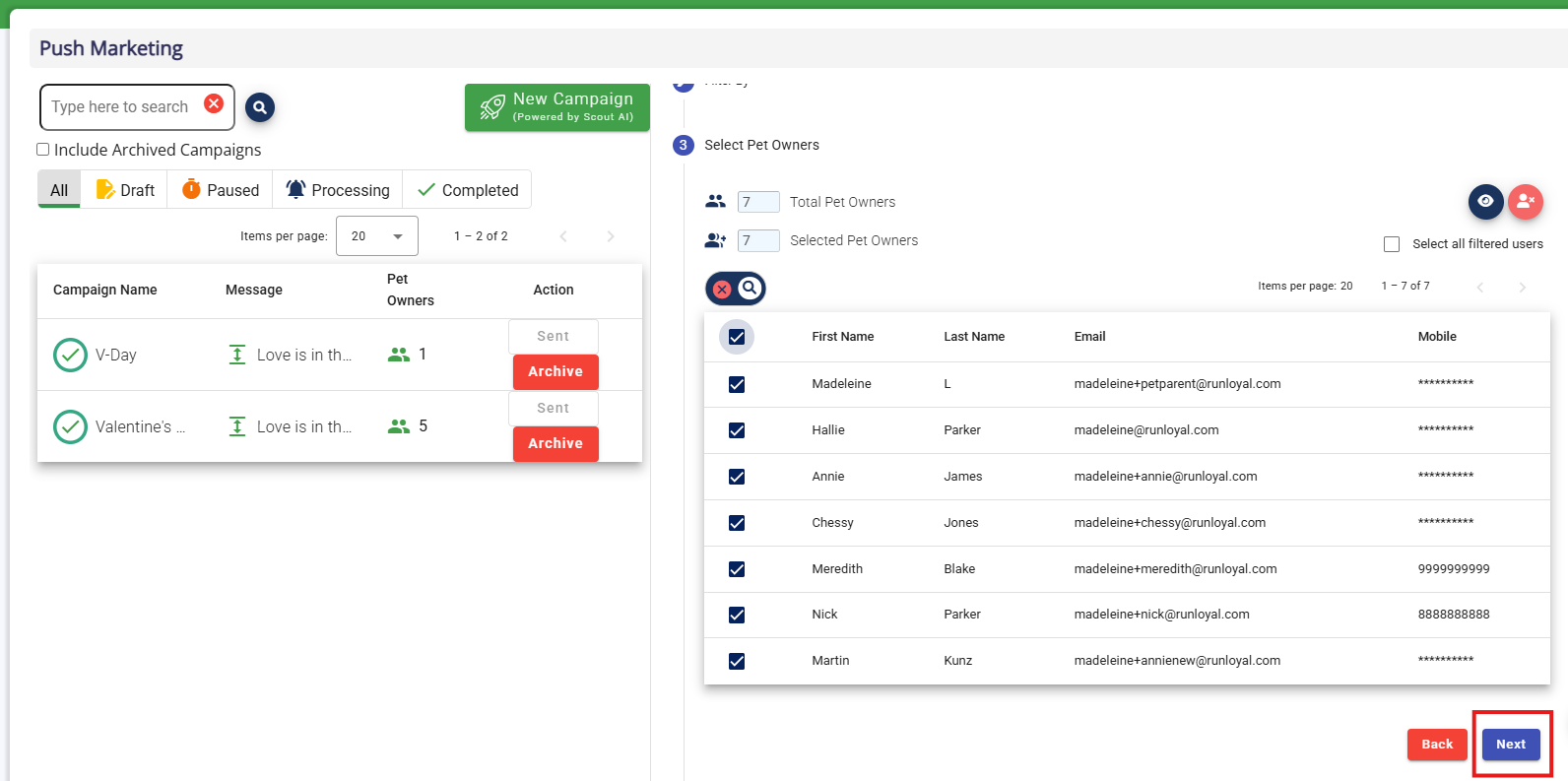Click completed status icon for Valentine's campaign
Viewport: 1568px width, 781px height.
[x=70, y=426]
